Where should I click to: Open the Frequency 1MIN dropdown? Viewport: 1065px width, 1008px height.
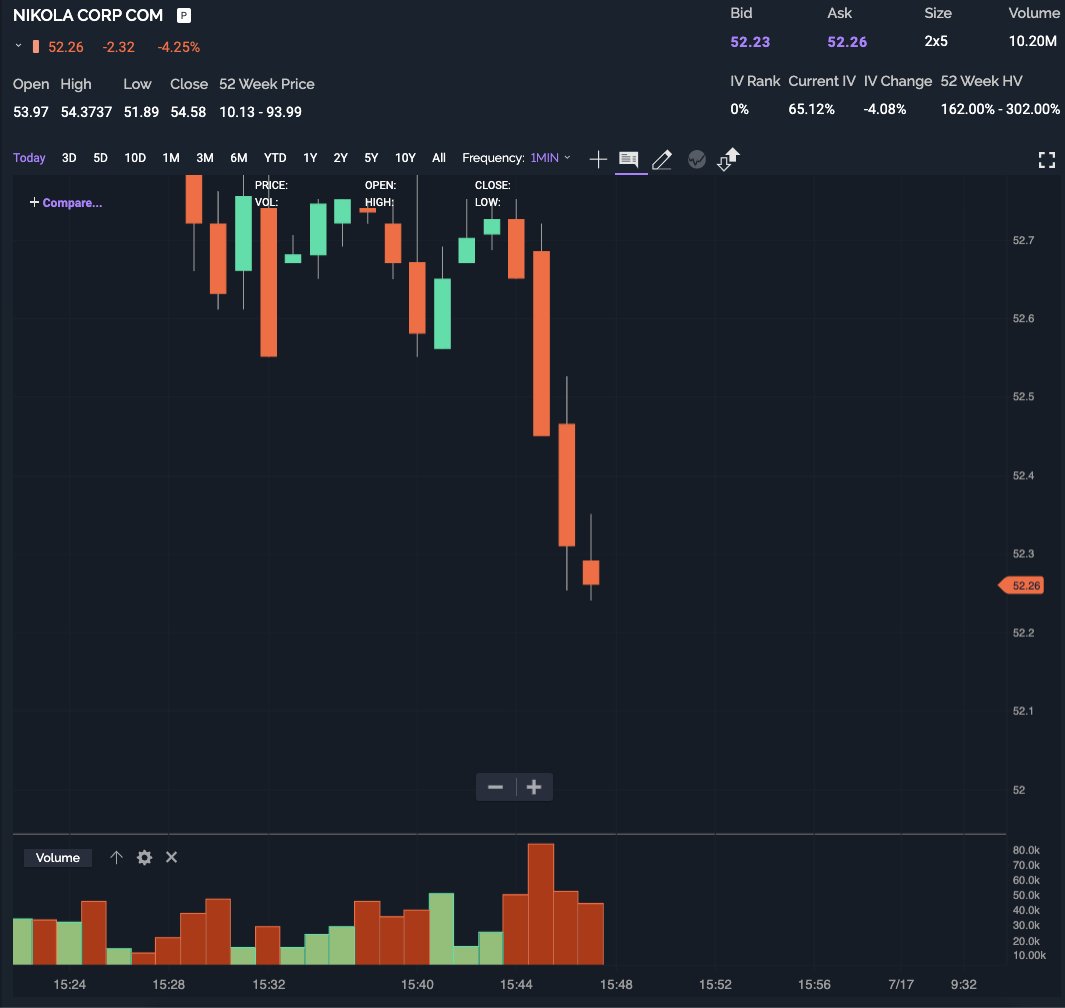(x=550, y=158)
